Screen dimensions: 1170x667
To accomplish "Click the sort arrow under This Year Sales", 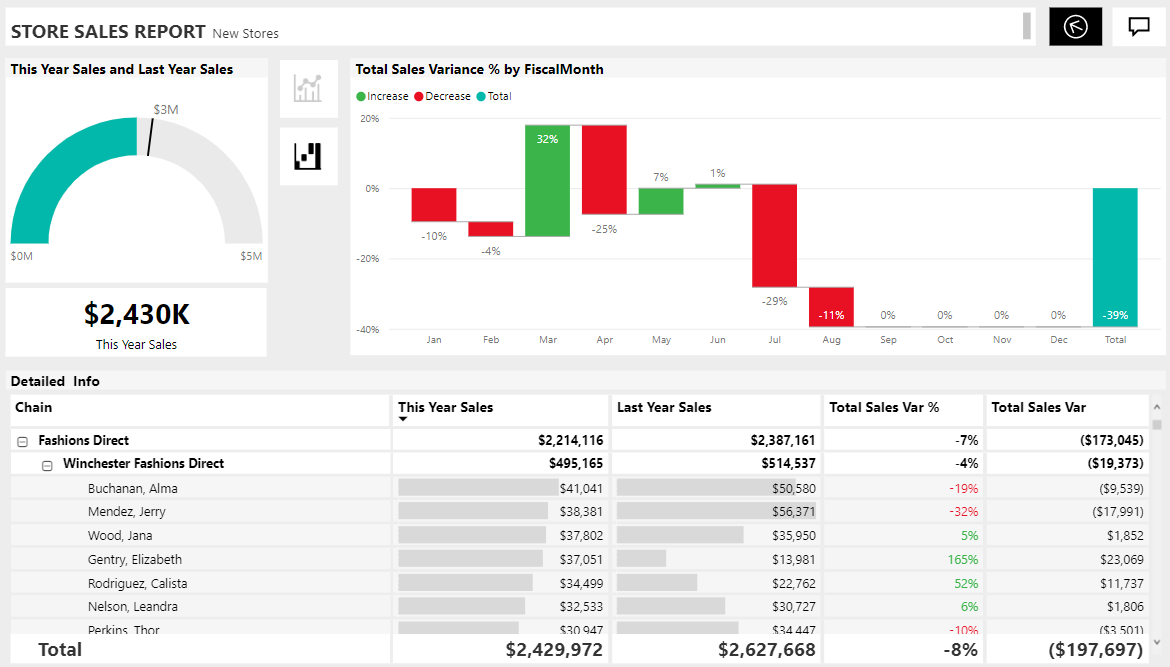I will (403, 420).
